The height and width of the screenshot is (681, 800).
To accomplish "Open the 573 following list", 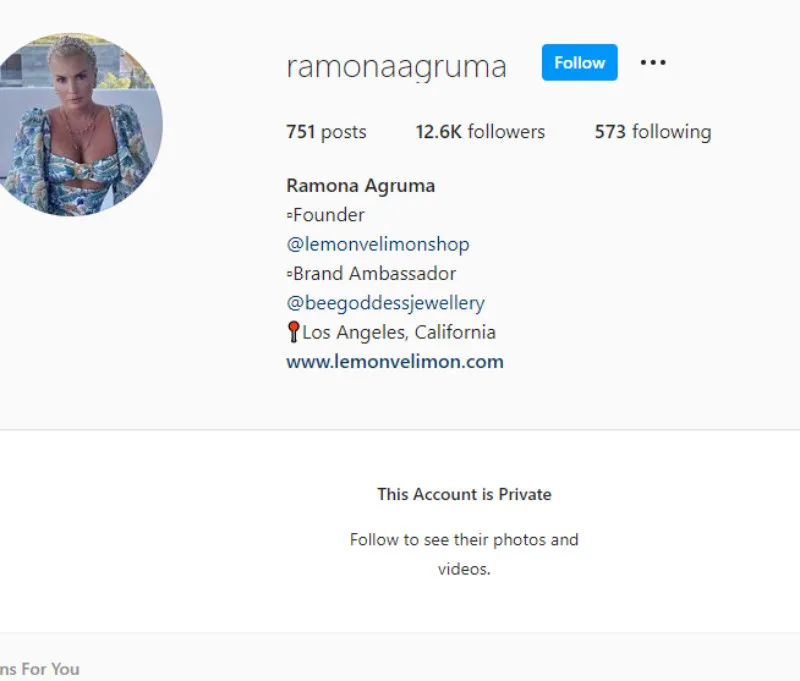I will click(653, 132).
